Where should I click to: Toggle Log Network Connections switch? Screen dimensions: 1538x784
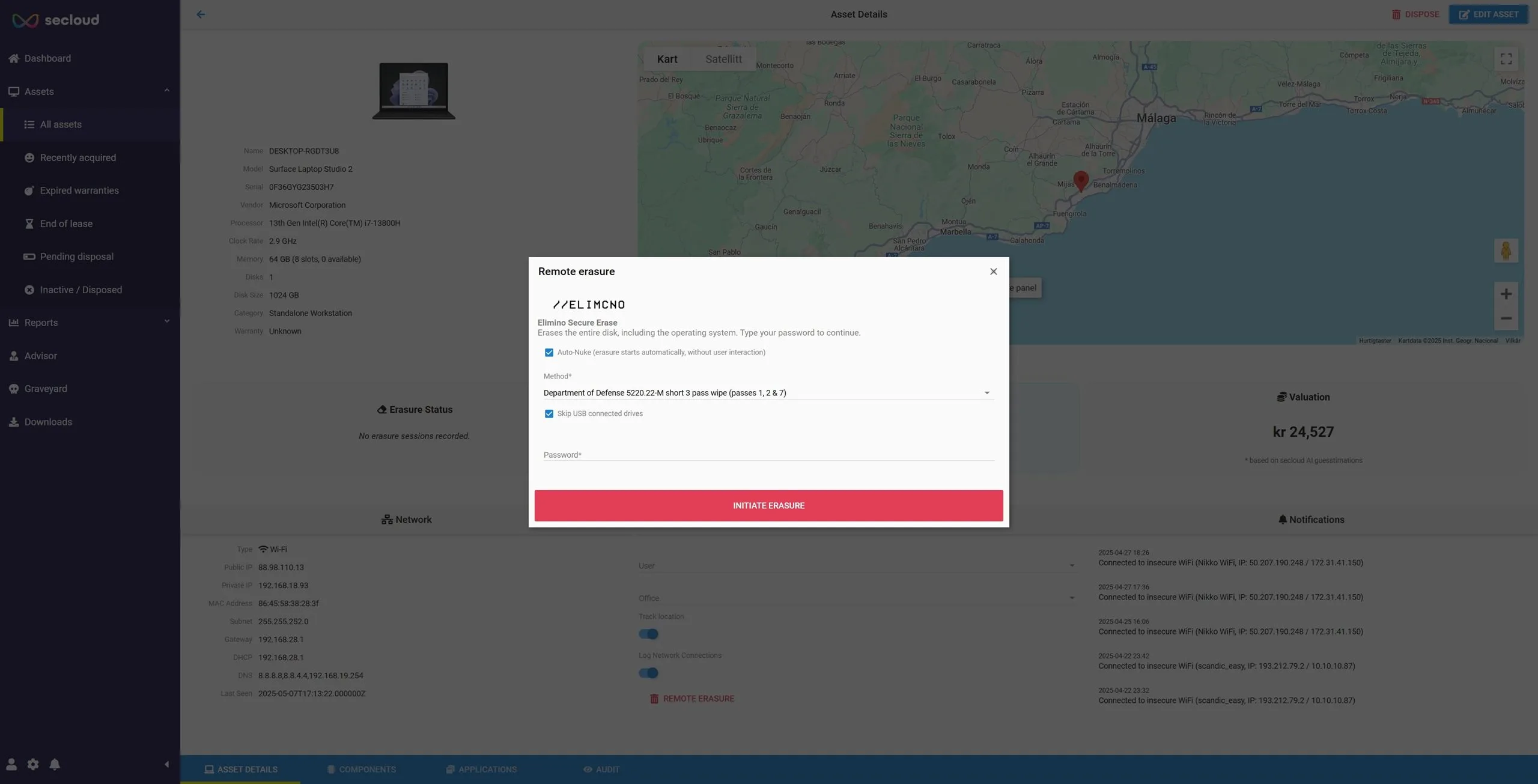coord(648,673)
